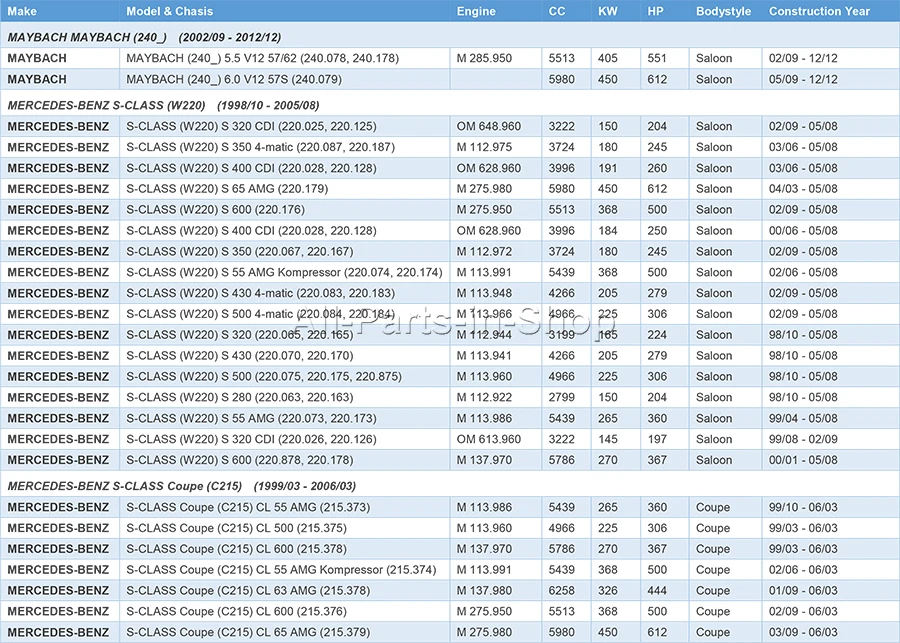
Task: Click construction year "05/09 - 12/12"
Action: (x=803, y=79)
